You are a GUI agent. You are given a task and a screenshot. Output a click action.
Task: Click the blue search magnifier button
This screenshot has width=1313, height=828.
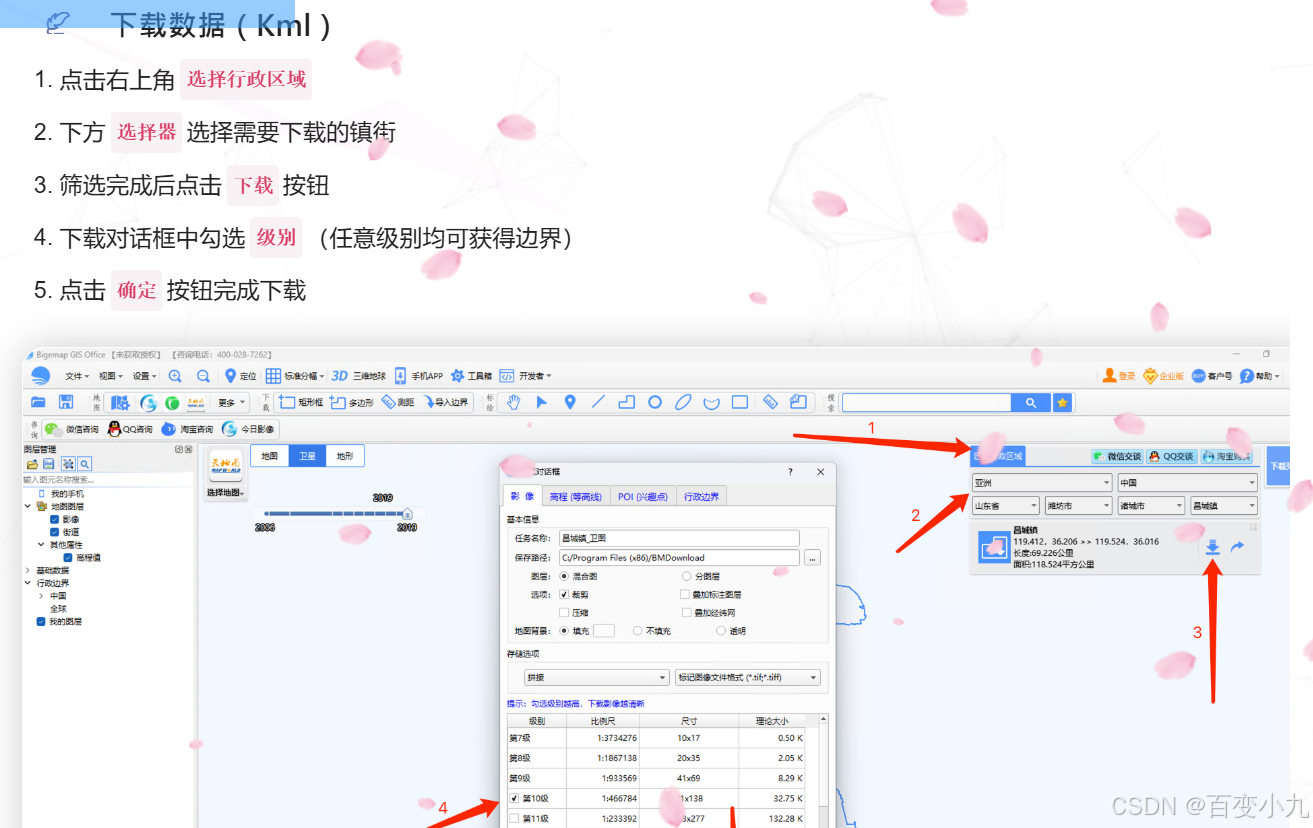click(x=1030, y=402)
